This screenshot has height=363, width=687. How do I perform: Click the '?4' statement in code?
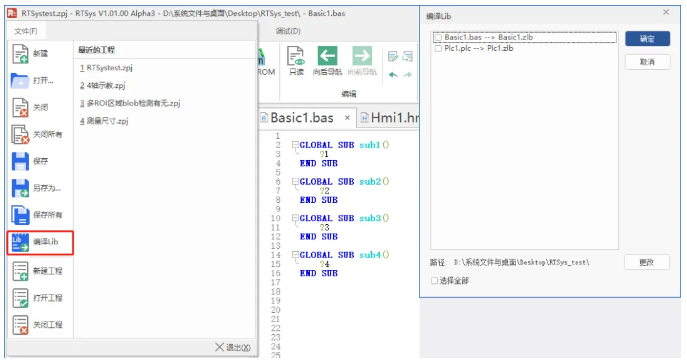click(324, 264)
